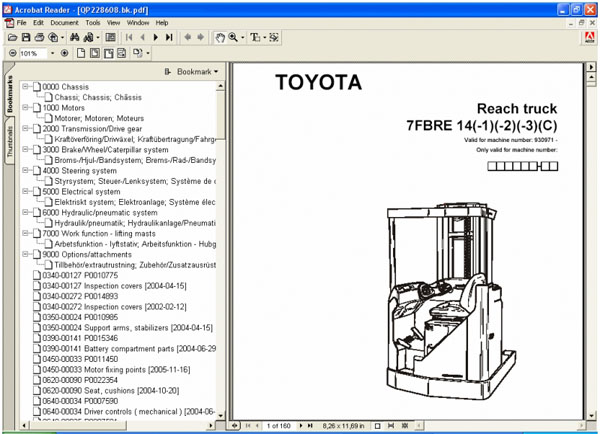Image resolution: width=600 pixels, height=434 pixels.
Task: Click status bar navigation pane toggle arrows
Action: (x=234, y=426)
